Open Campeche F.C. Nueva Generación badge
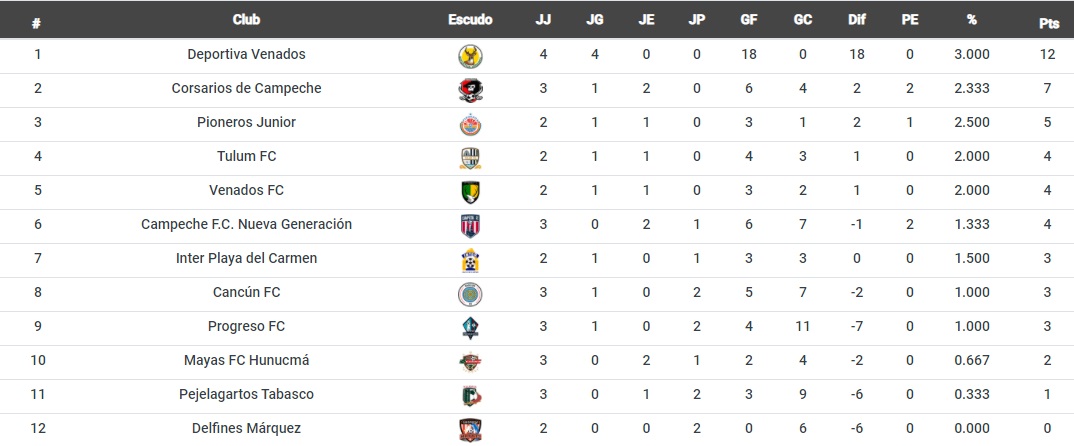The image size is (1074, 446). pyautogui.click(x=470, y=226)
